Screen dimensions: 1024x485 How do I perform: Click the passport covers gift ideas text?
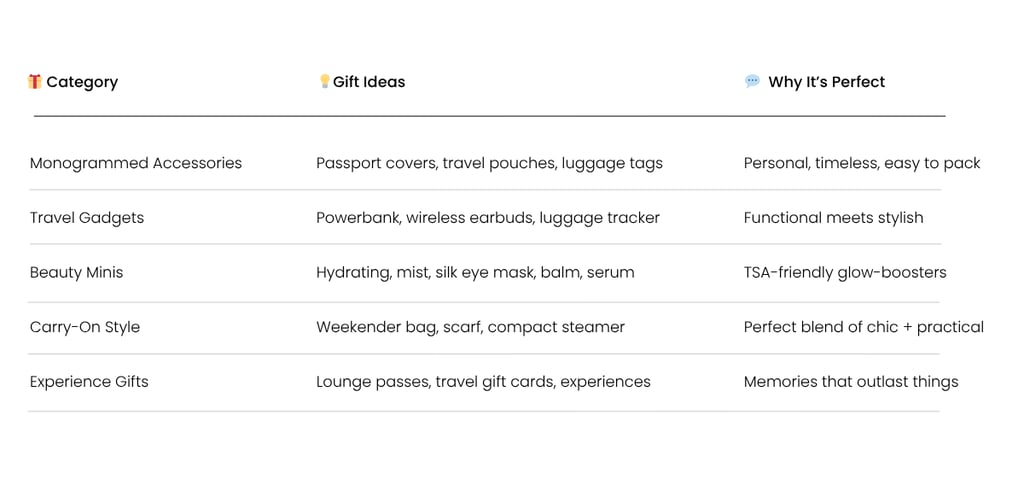(x=489, y=163)
